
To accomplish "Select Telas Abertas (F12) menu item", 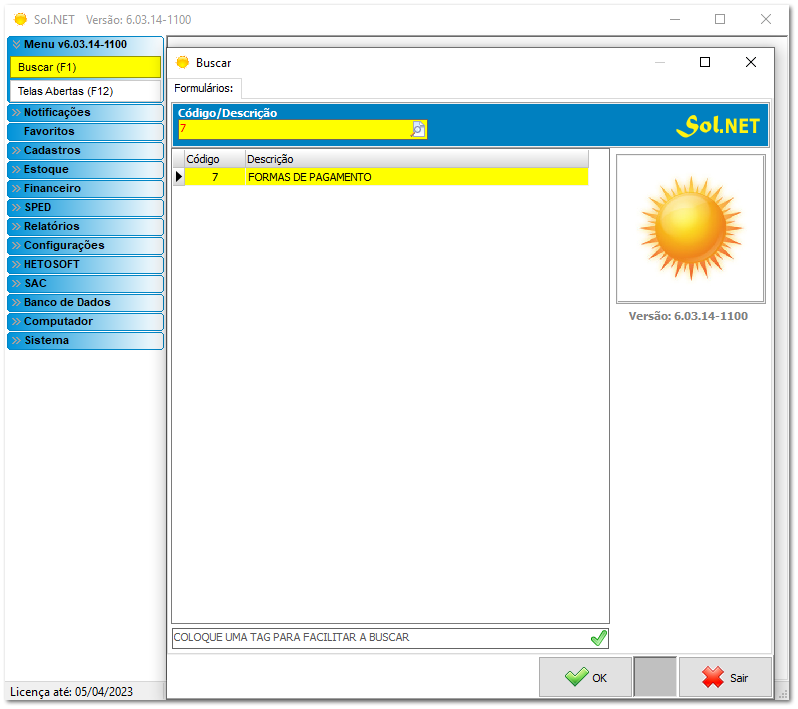I will tap(86, 91).
